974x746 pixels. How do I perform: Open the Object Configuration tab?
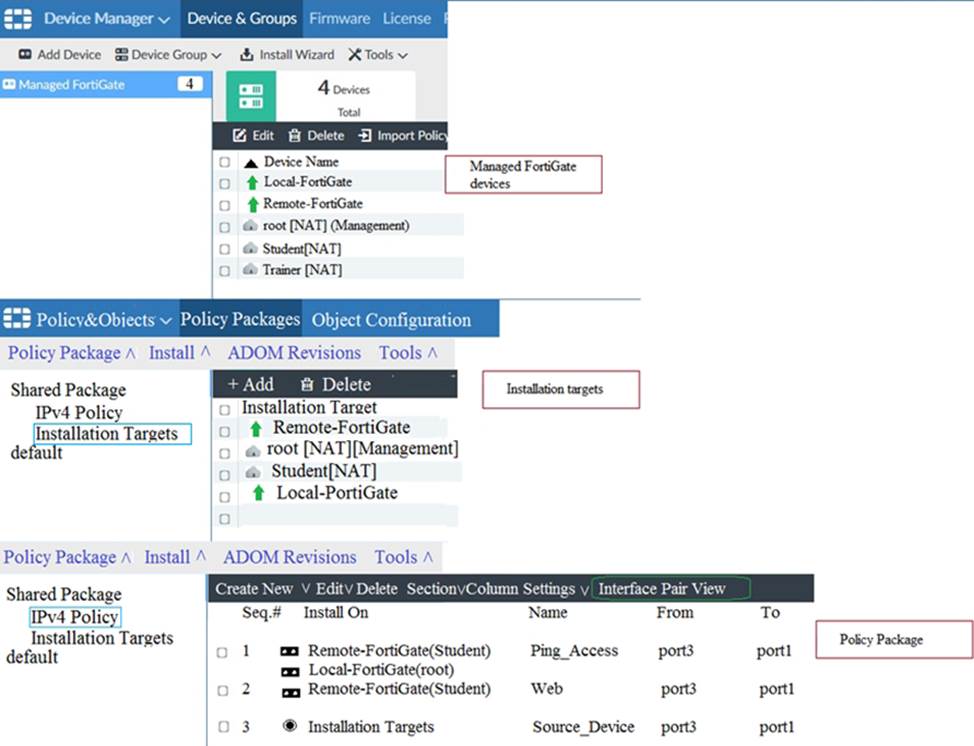(x=391, y=320)
